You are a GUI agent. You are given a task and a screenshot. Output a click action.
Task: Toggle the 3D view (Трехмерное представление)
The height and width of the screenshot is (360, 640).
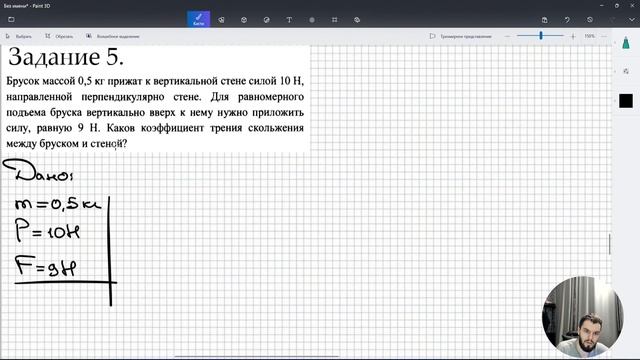460,36
